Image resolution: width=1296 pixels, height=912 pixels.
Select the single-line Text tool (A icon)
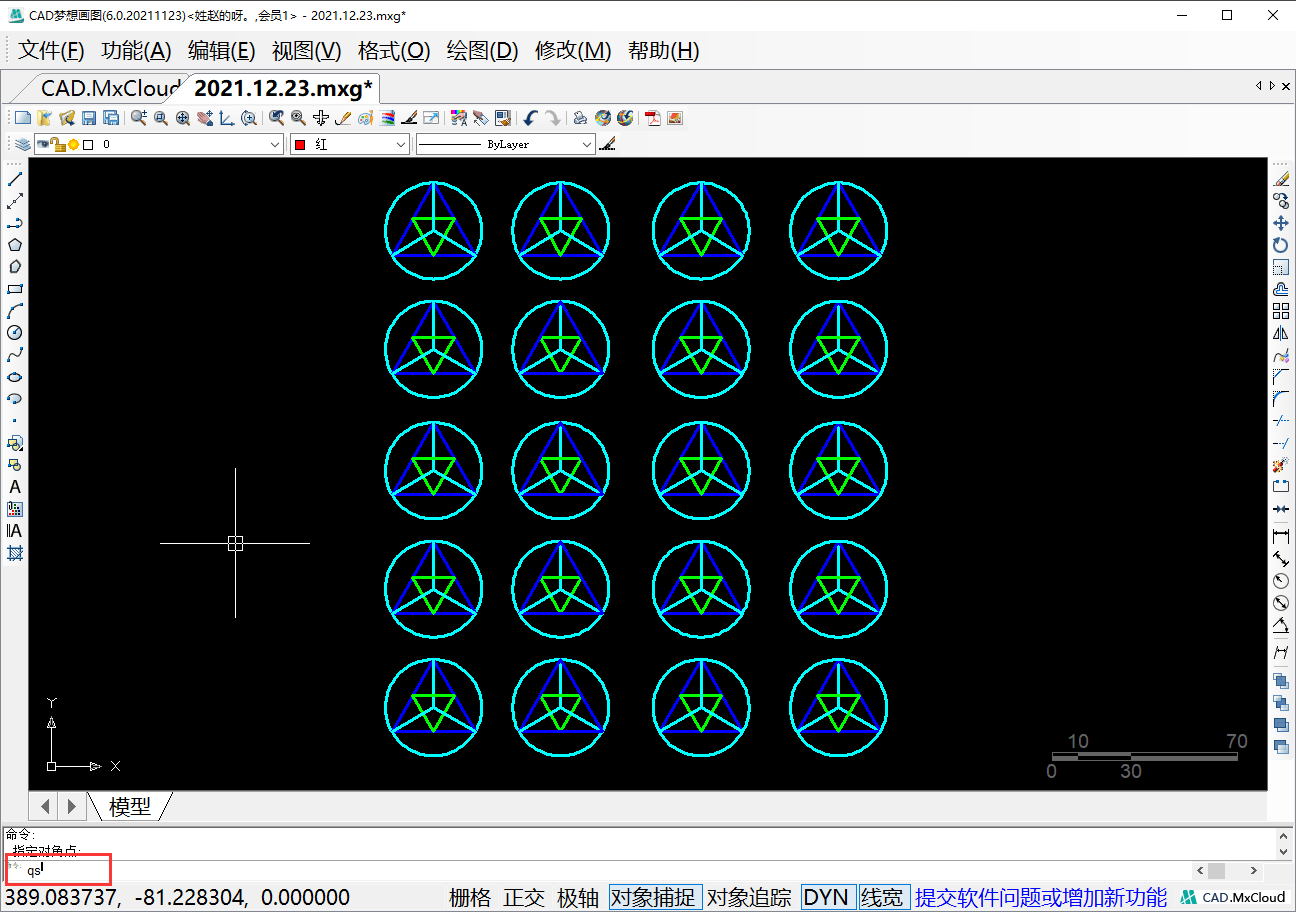click(x=15, y=487)
